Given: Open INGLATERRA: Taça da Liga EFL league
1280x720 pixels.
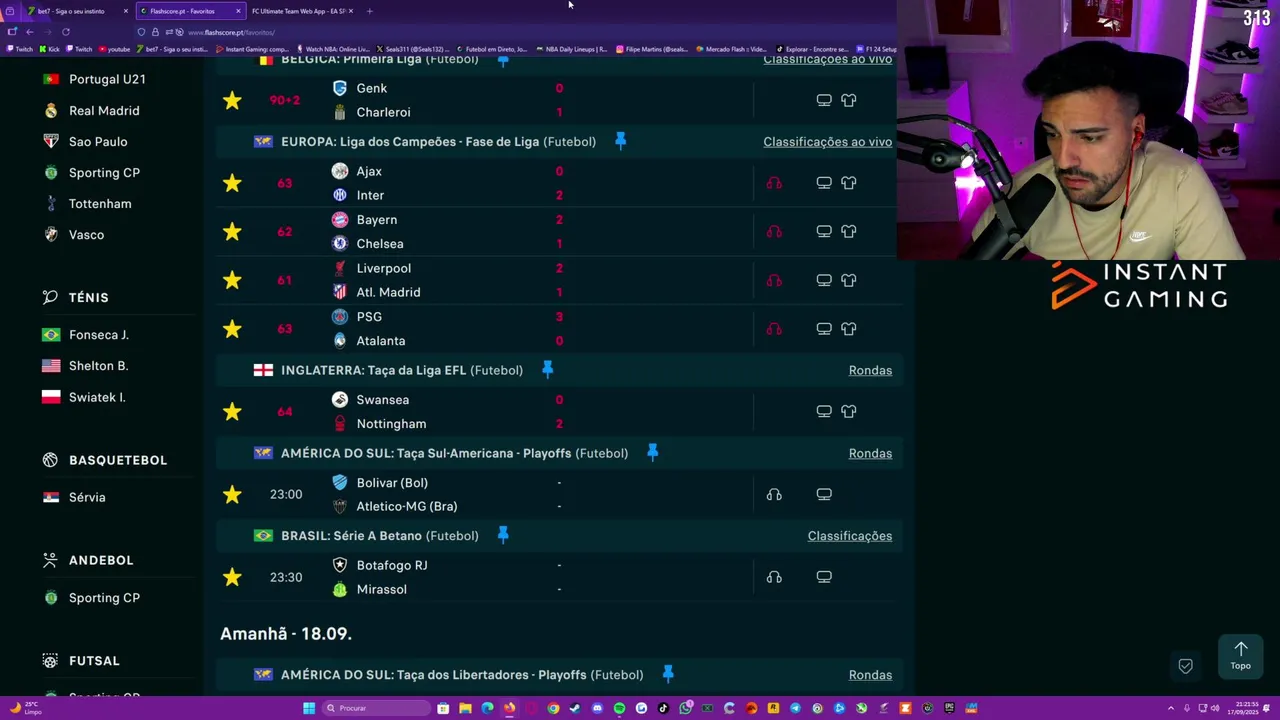Looking at the screenshot, I should point(402,370).
